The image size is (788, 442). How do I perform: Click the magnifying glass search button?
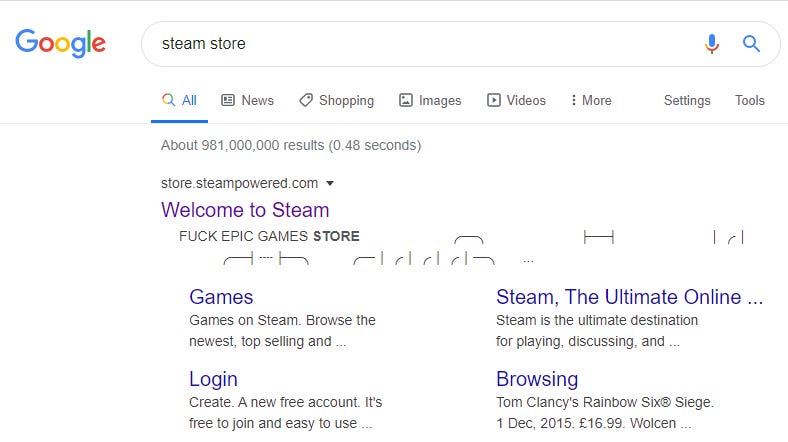pos(751,44)
